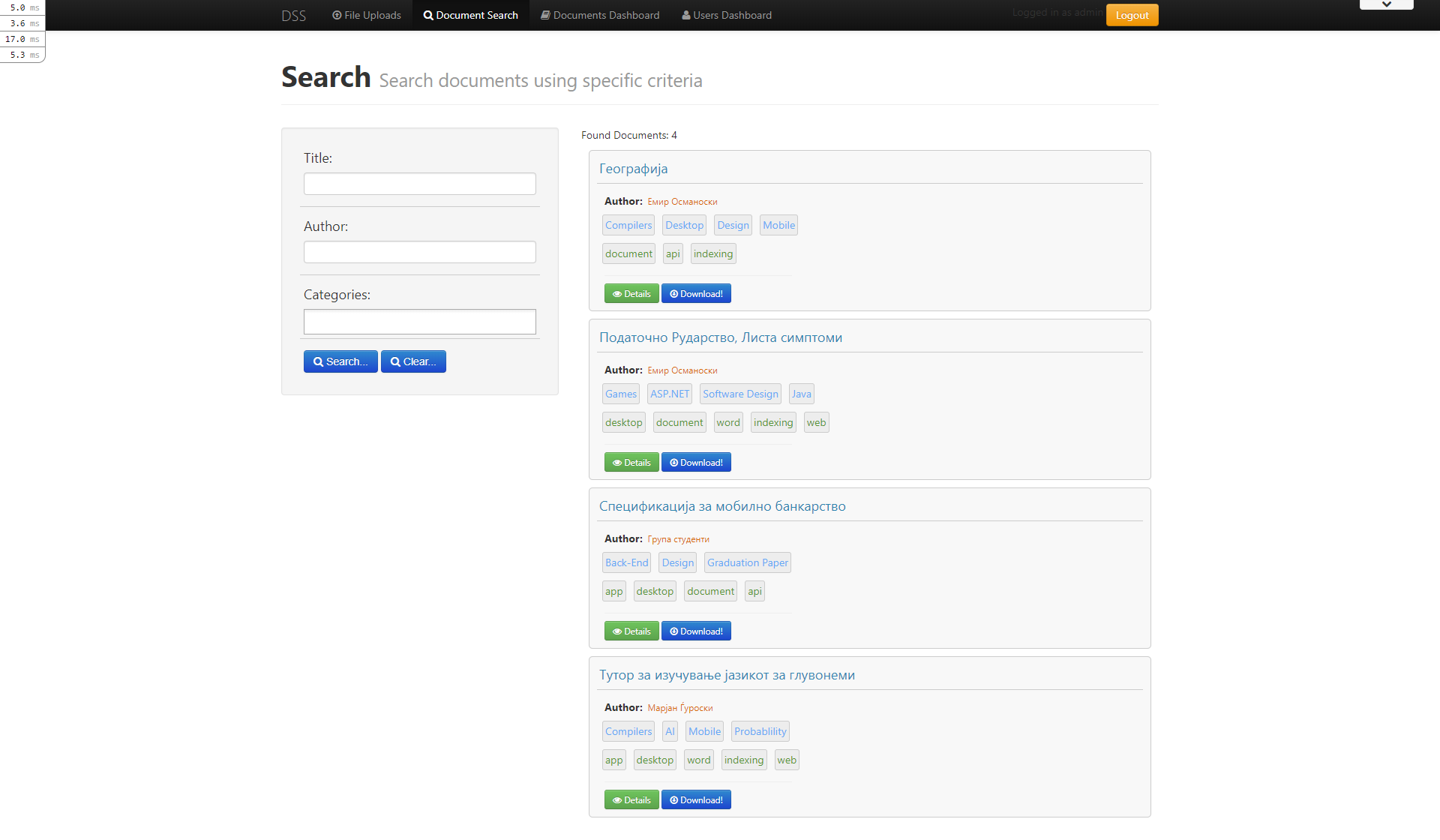This screenshot has height=840, width=1440.
Task: View Details of Географија document
Action: (x=631, y=294)
